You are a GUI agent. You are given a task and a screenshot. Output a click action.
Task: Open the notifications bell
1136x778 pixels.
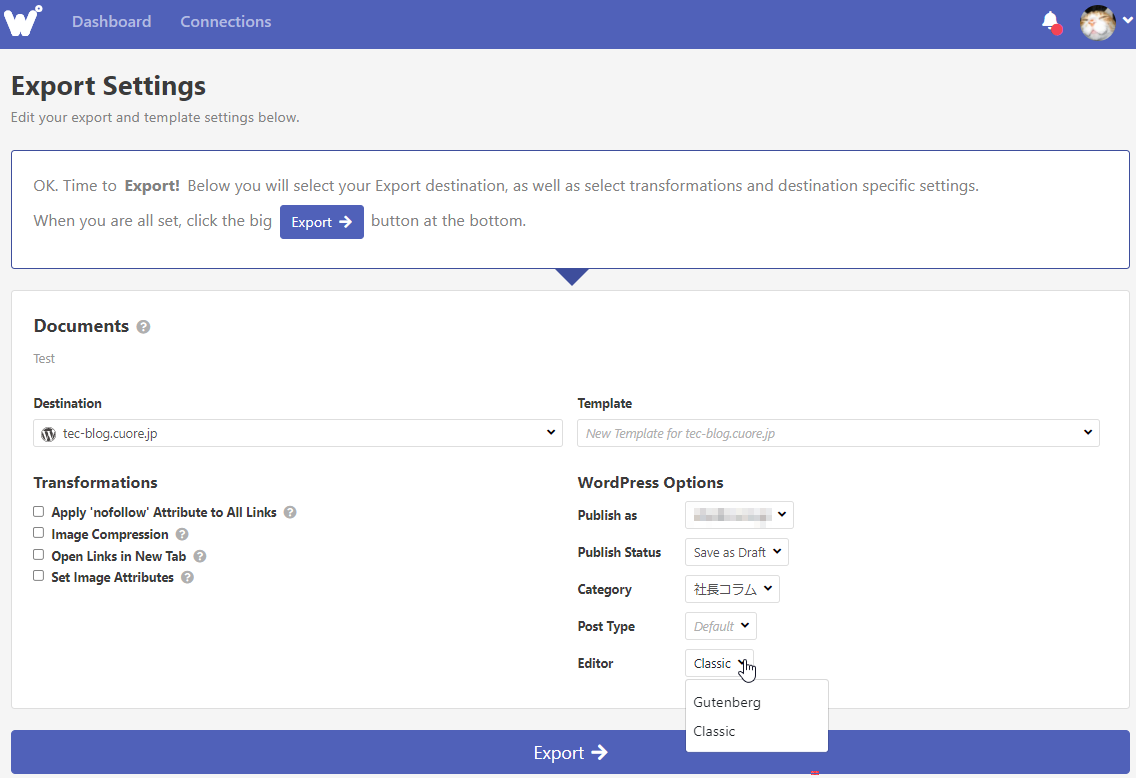coord(1050,21)
